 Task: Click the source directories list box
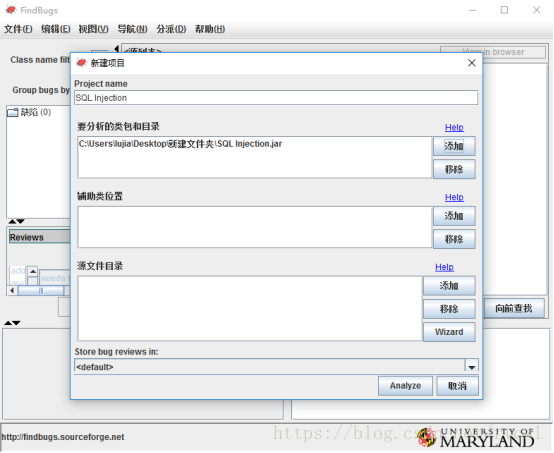point(250,308)
